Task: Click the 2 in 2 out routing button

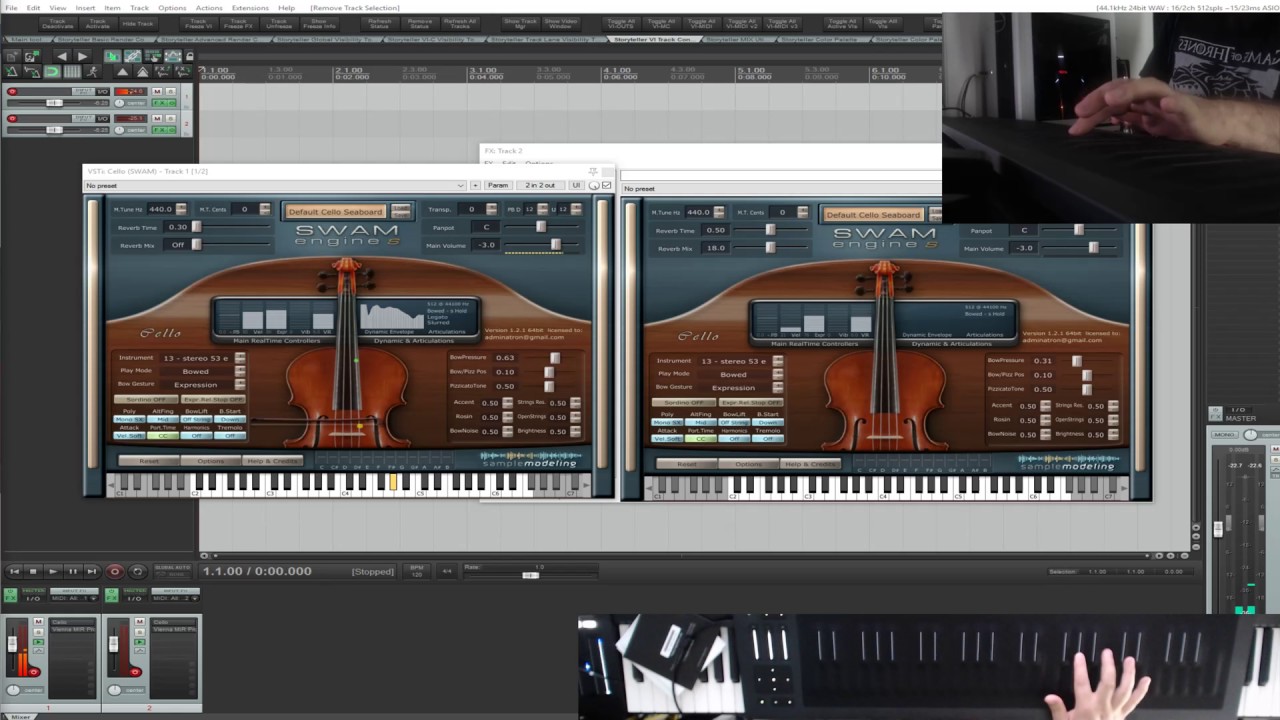Action: [x=540, y=185]
